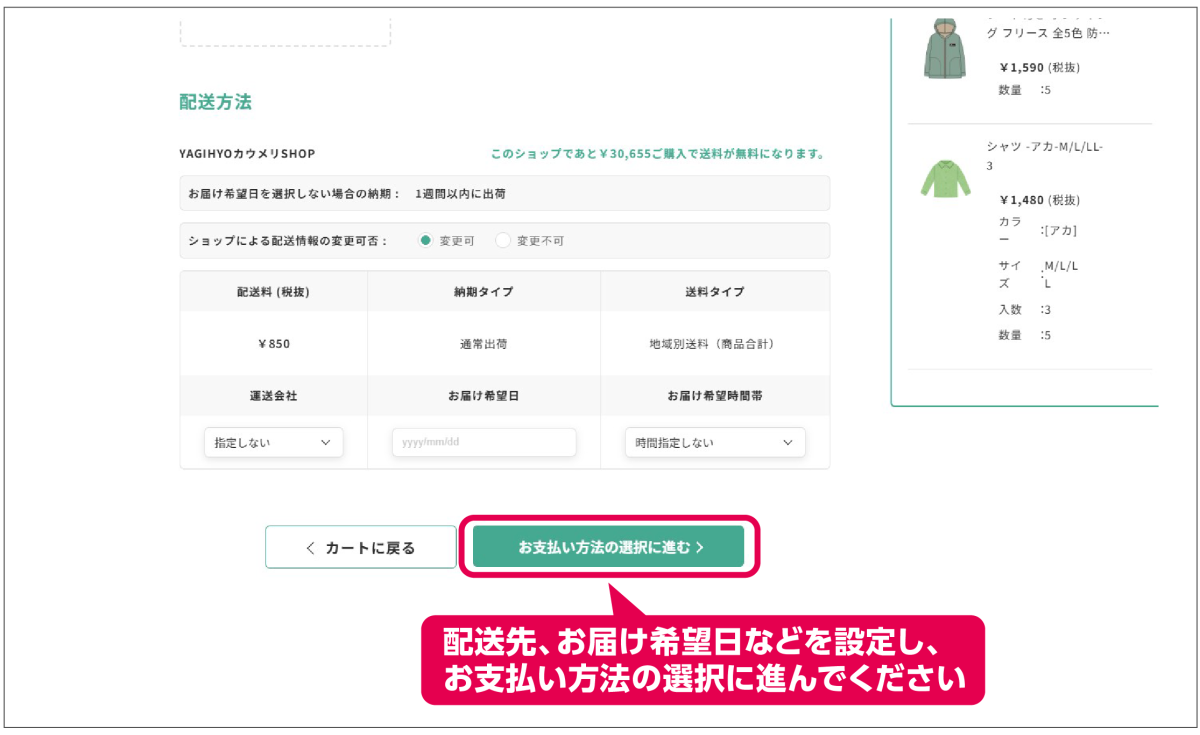
Task: Click the YAGIHYOカウメリSHOP shop name
Action: click(247, 154)
